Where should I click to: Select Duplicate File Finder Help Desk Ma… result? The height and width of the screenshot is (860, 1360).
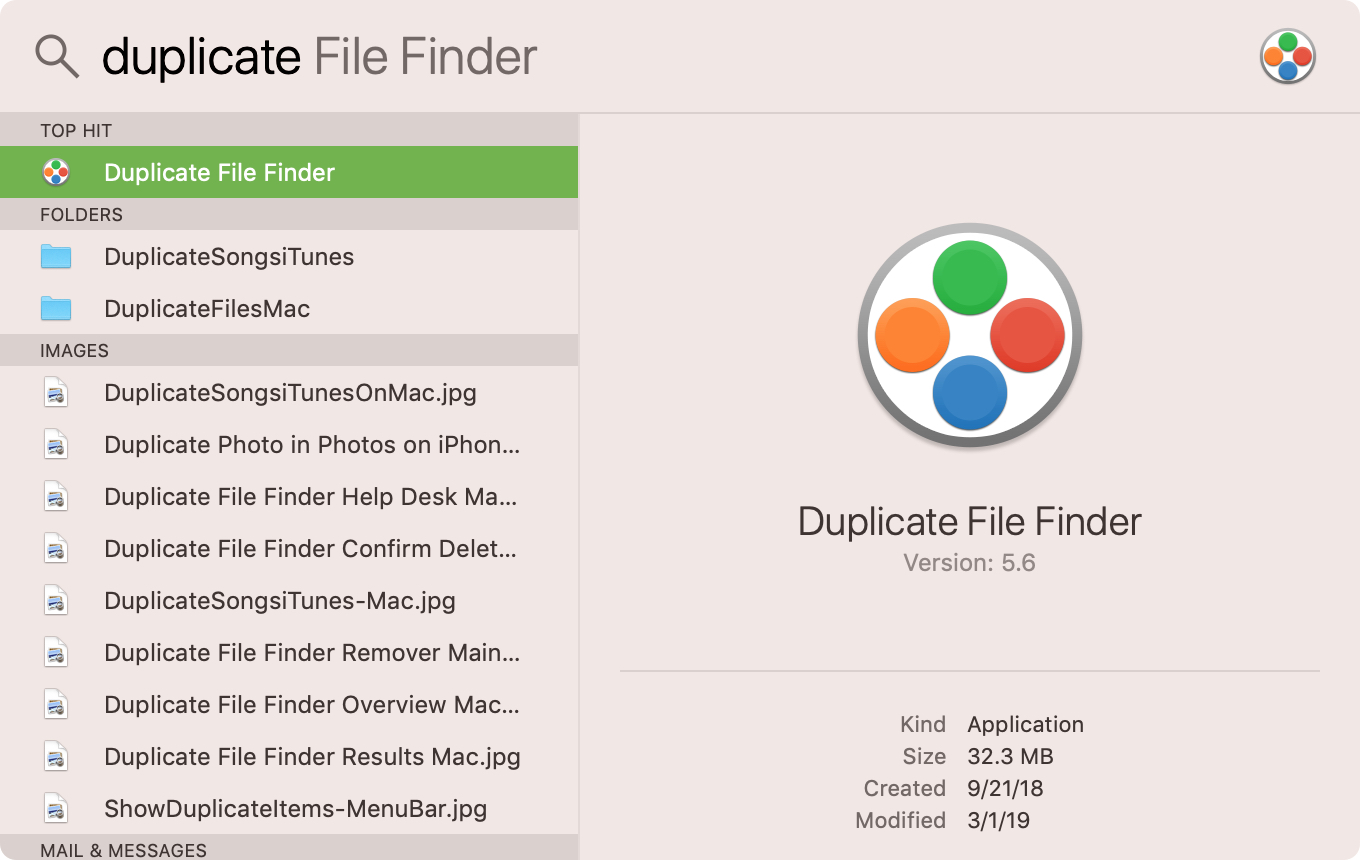pyautogui.click(x=289, y=497)
